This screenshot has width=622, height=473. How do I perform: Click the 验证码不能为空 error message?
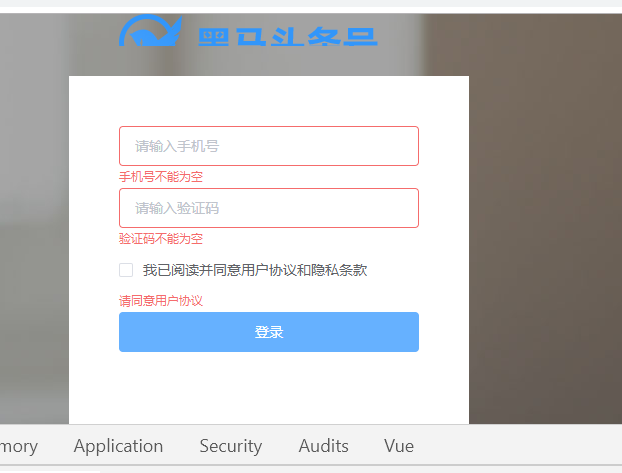click(x=161, y=238)
